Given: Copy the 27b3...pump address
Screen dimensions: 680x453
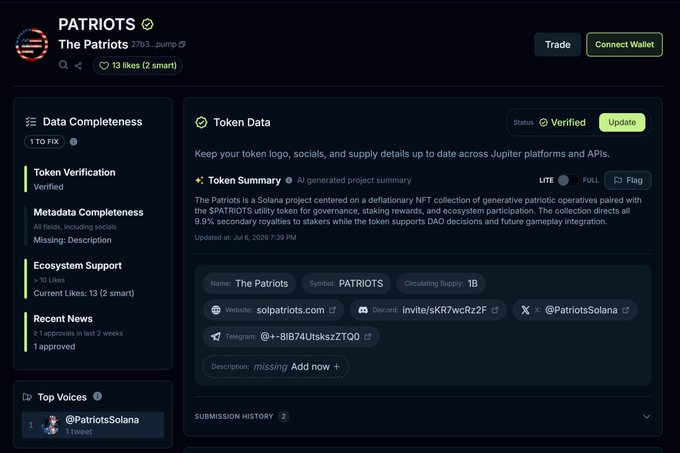Looking at the screenshot, I should 182,44.
